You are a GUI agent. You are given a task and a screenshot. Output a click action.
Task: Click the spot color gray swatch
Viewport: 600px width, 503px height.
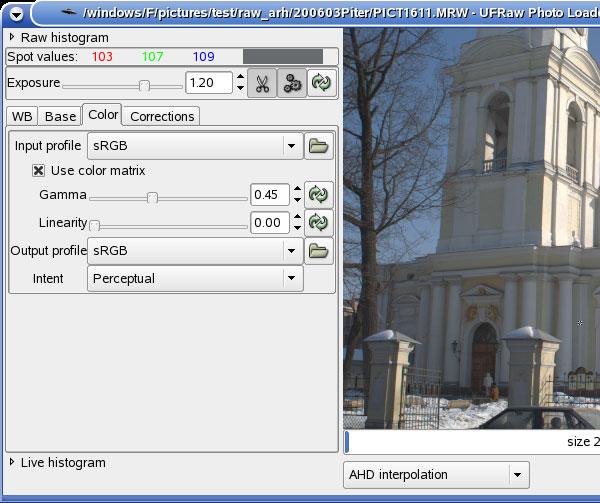click(283, 57)
